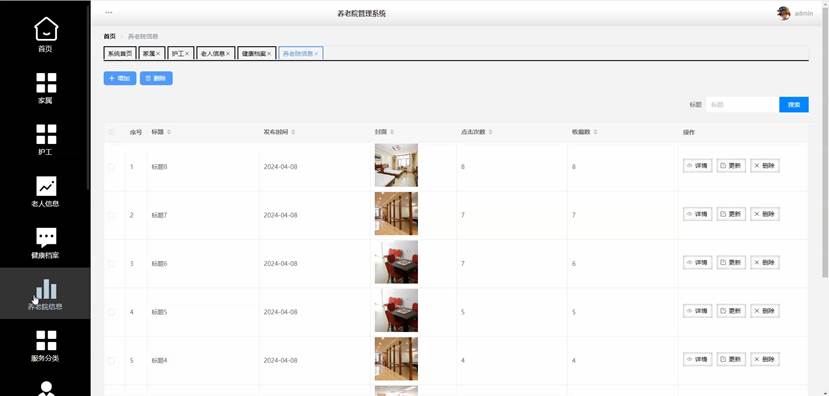
Task: Sort the table by 封面 column
Action: click(392, 132)
